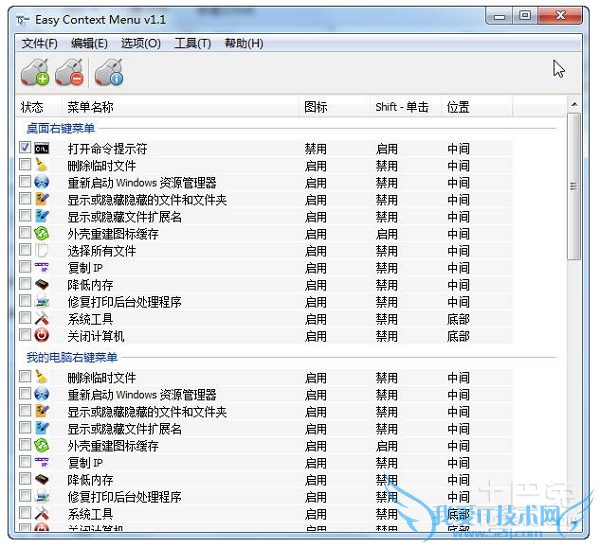Click hidden files icon in desktop menu group

42,199
